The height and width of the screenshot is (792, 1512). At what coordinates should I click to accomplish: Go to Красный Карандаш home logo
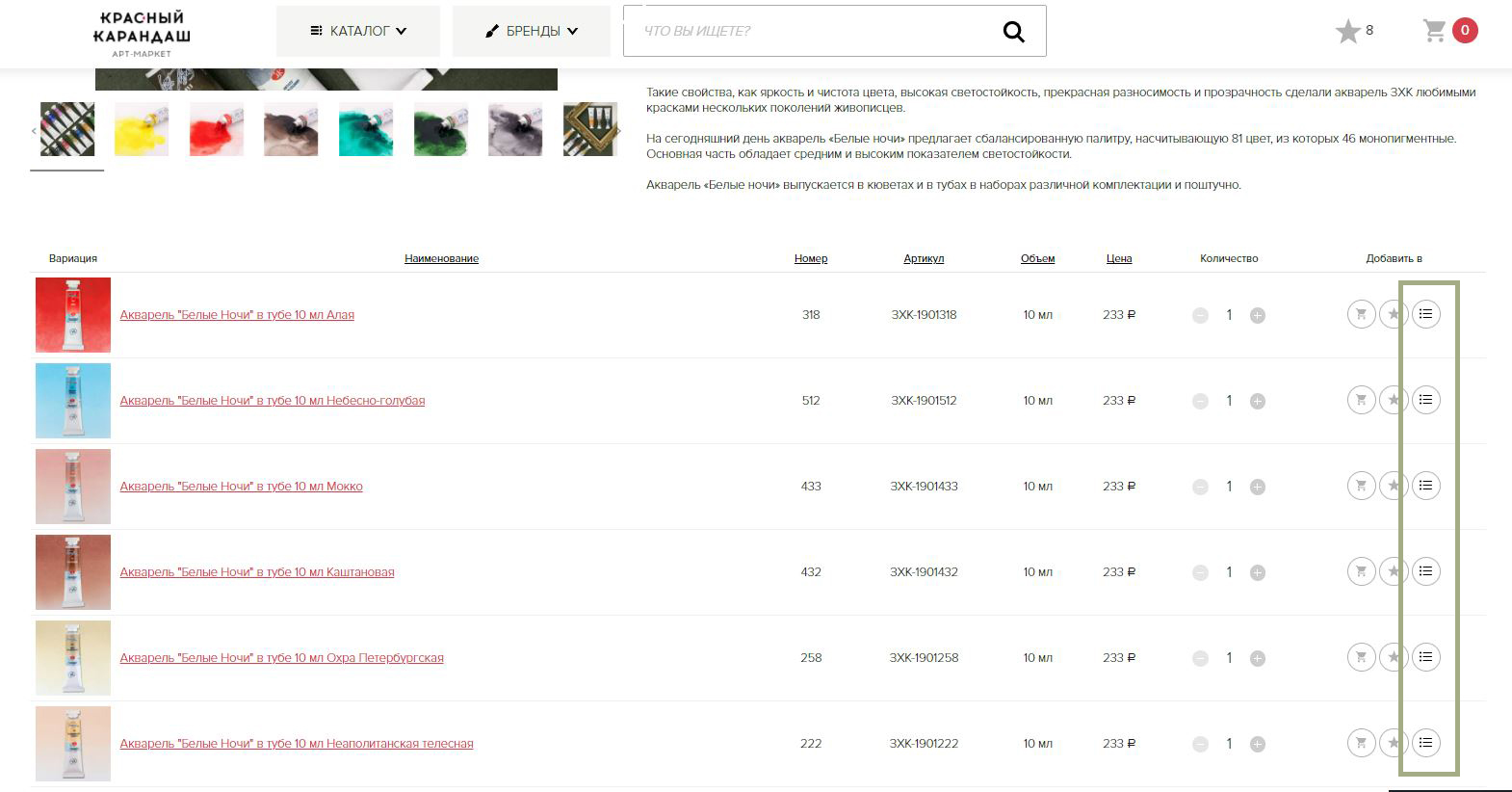coord(142,33)
